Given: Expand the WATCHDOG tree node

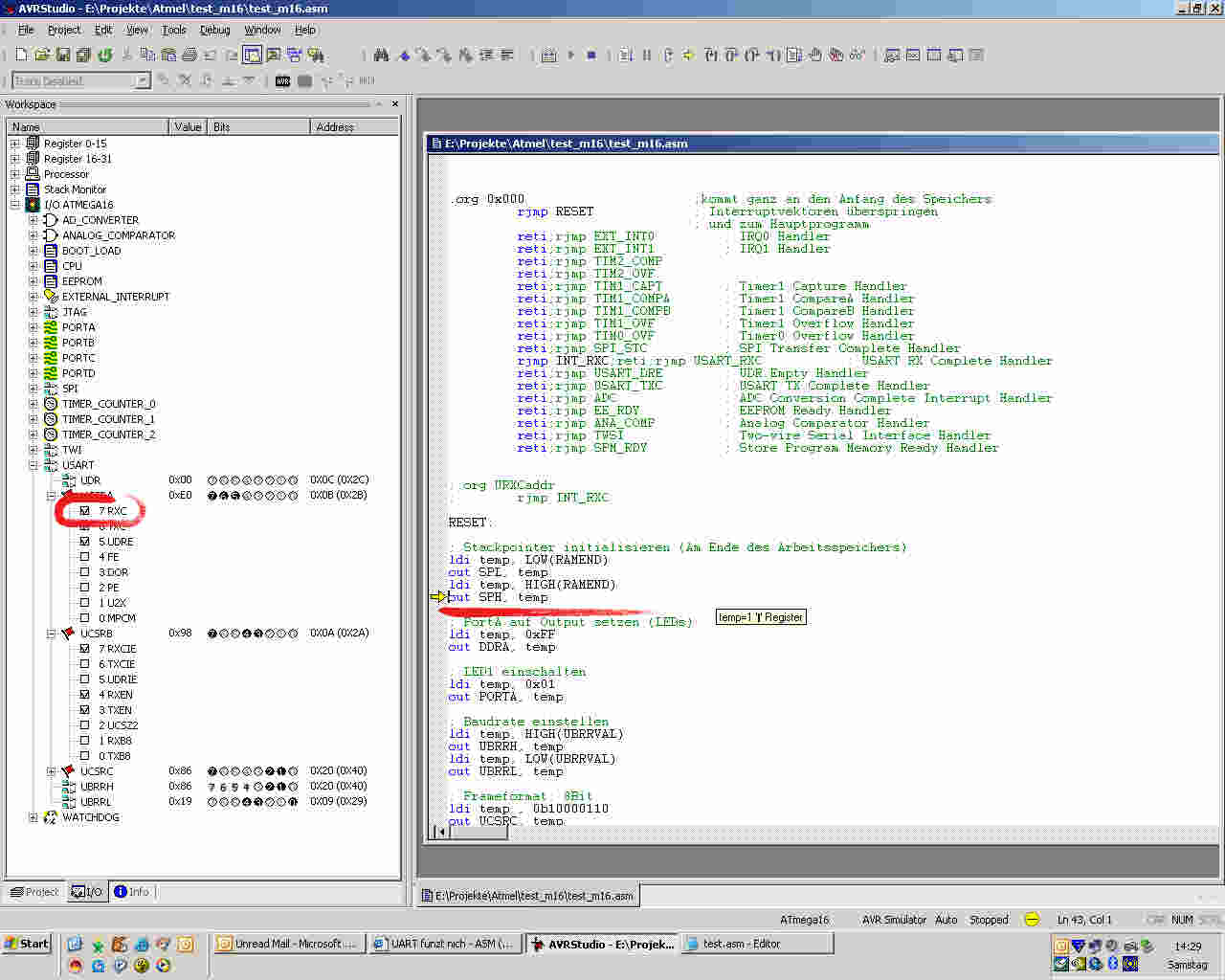Looking at the screenshot, I should pos(33,817).
